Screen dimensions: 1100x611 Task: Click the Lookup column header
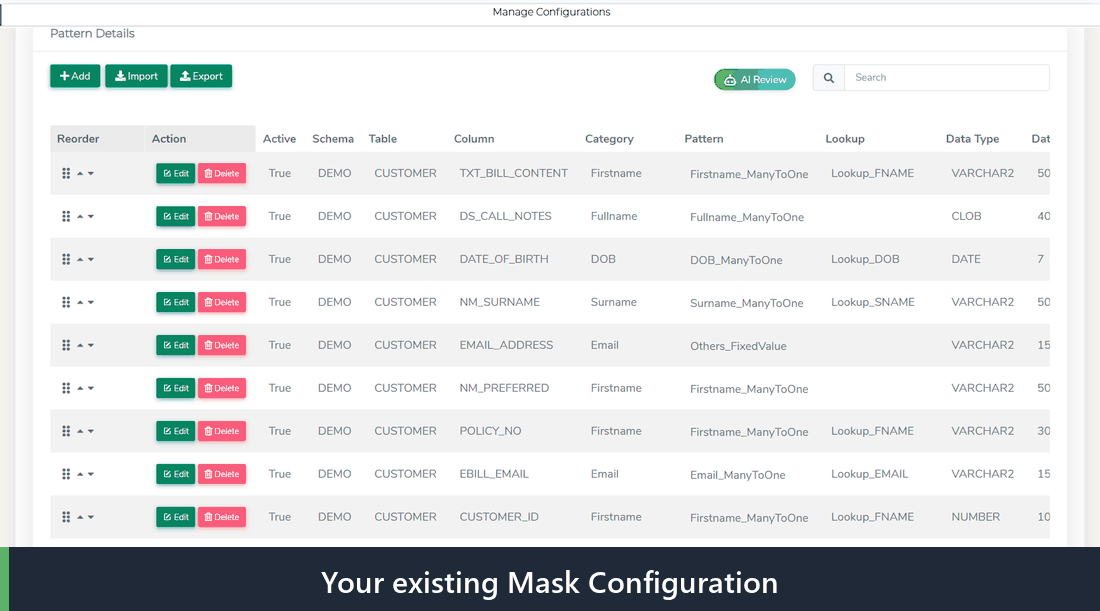point(845,139)
